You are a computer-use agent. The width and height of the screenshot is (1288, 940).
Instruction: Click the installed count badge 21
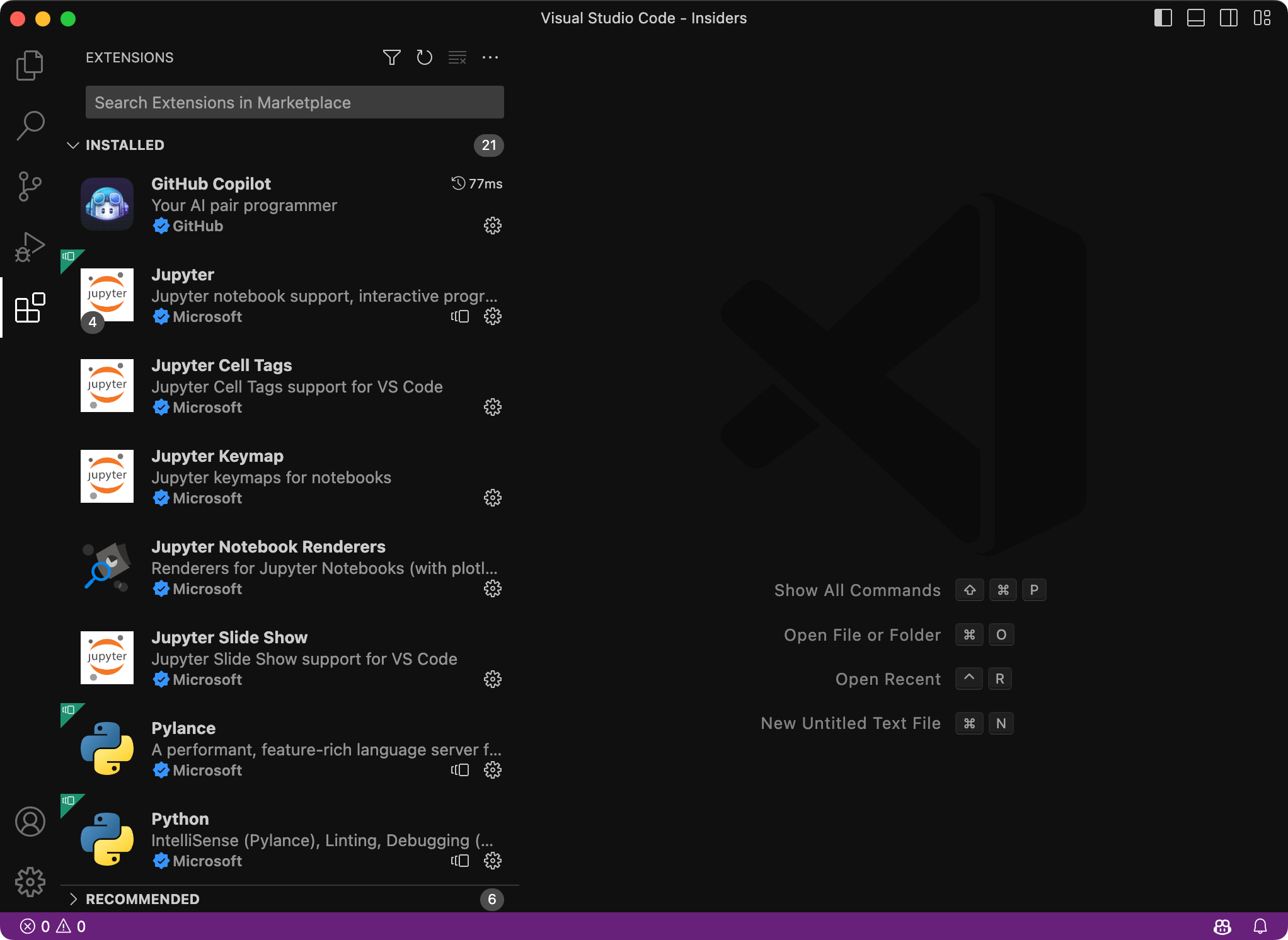pos(488,145)
